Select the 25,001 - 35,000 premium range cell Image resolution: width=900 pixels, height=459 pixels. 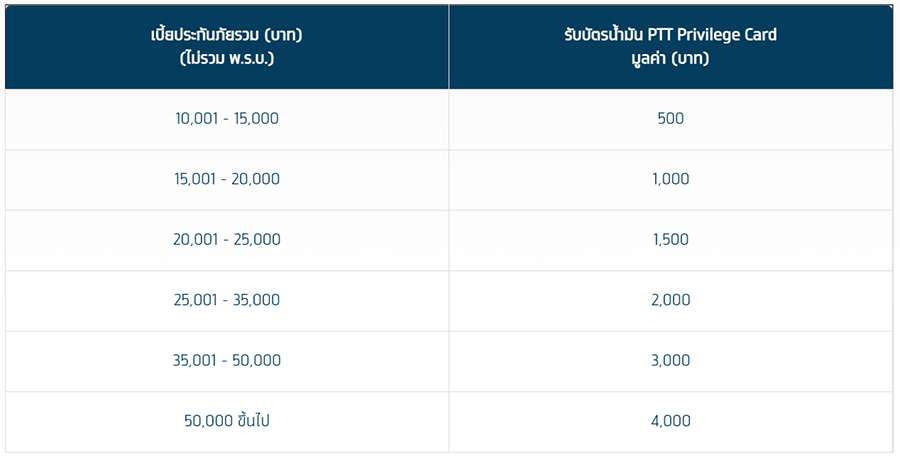point(227,300)
